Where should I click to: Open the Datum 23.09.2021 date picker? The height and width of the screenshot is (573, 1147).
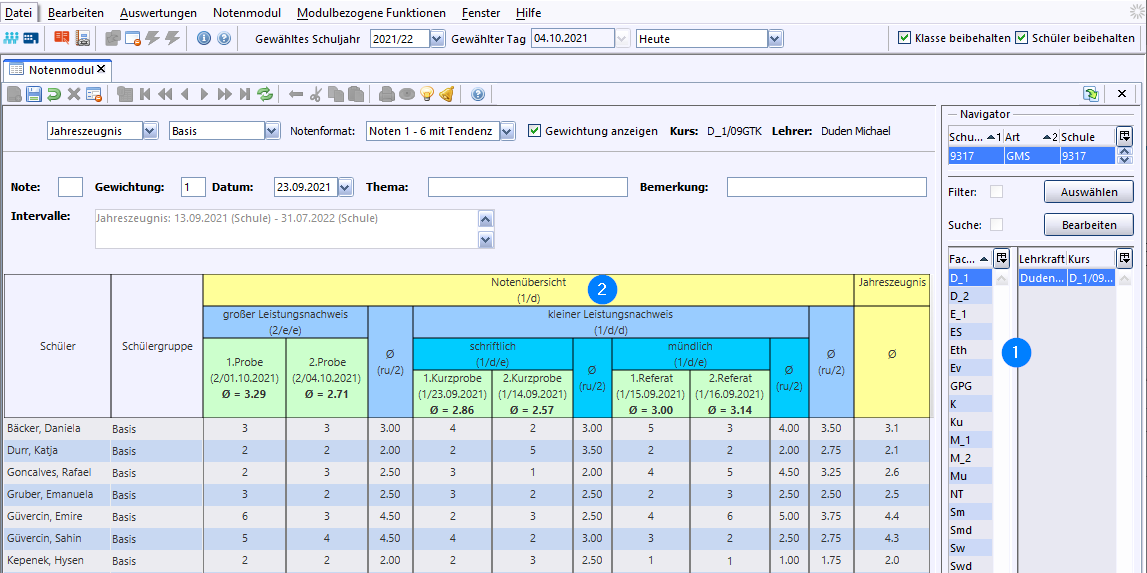coord(346,187)
